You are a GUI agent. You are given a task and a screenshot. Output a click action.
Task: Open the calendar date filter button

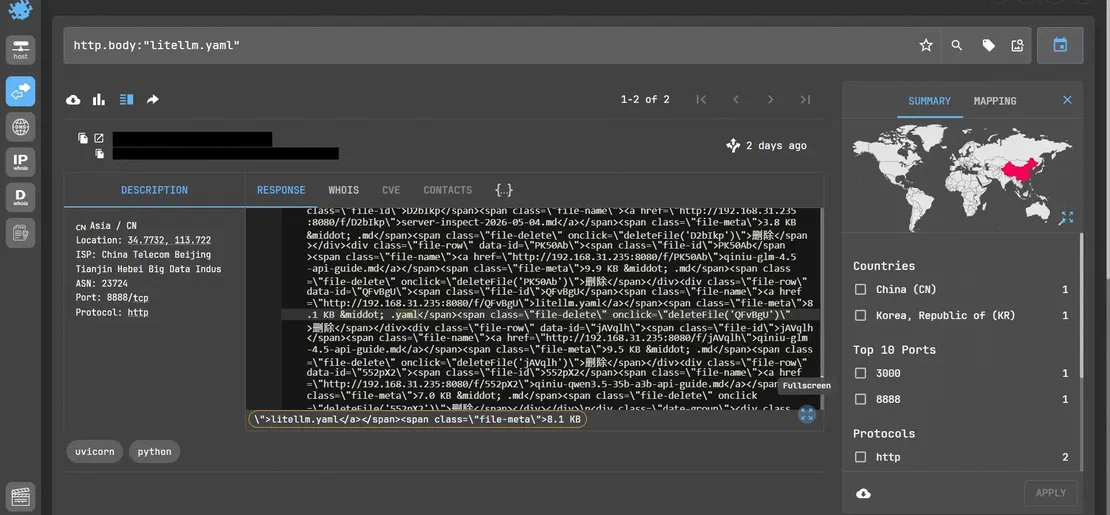1060,45
